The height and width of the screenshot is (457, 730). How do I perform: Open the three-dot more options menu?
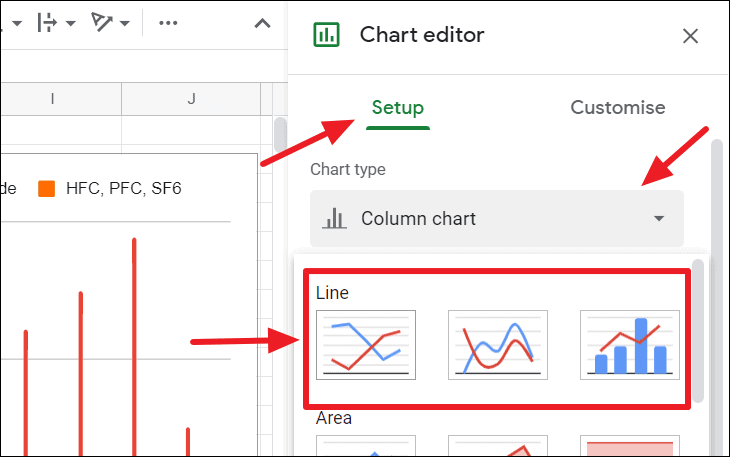coord(168,22)
